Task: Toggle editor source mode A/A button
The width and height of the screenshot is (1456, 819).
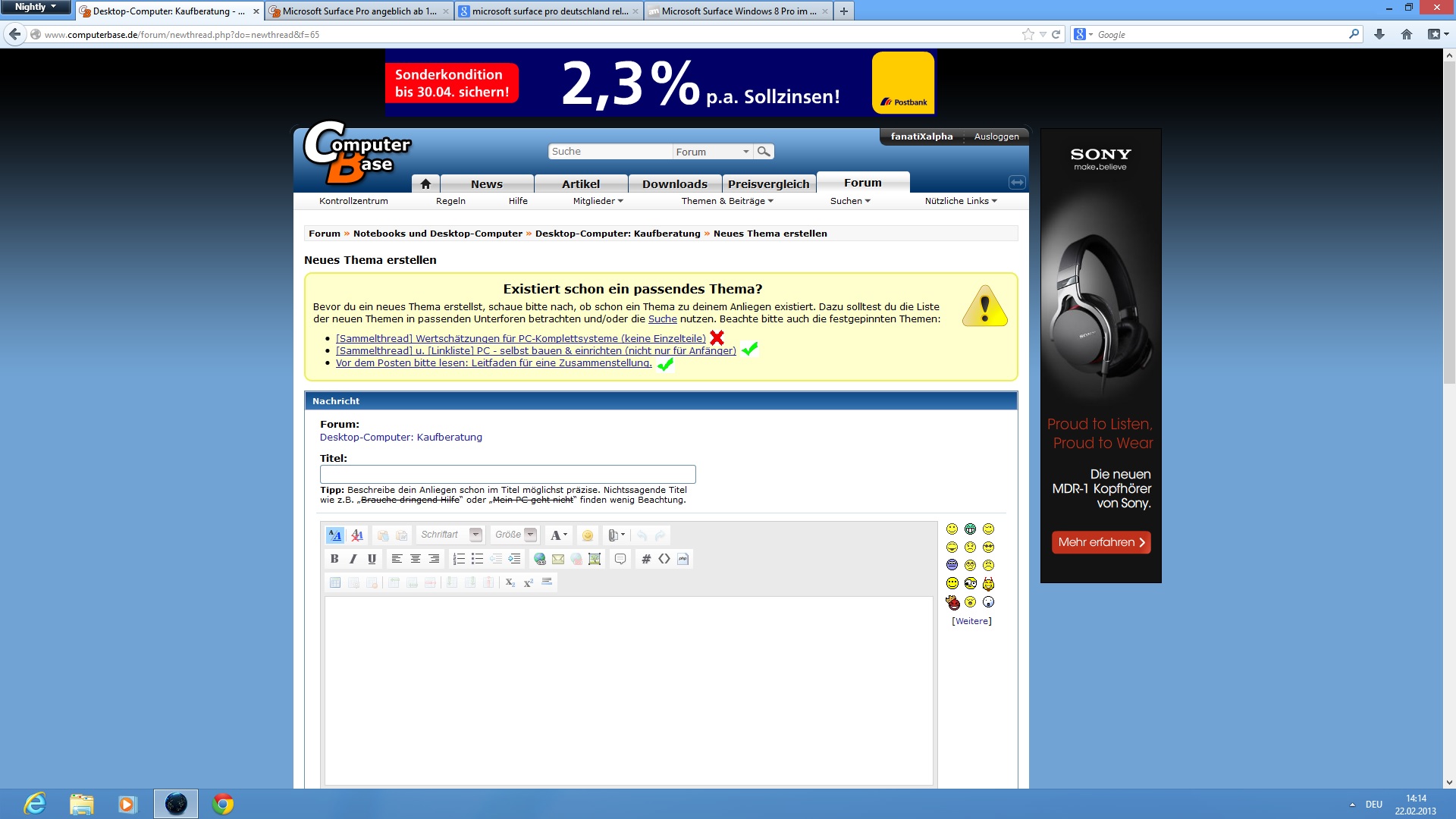Action: [x=334, y=535]
